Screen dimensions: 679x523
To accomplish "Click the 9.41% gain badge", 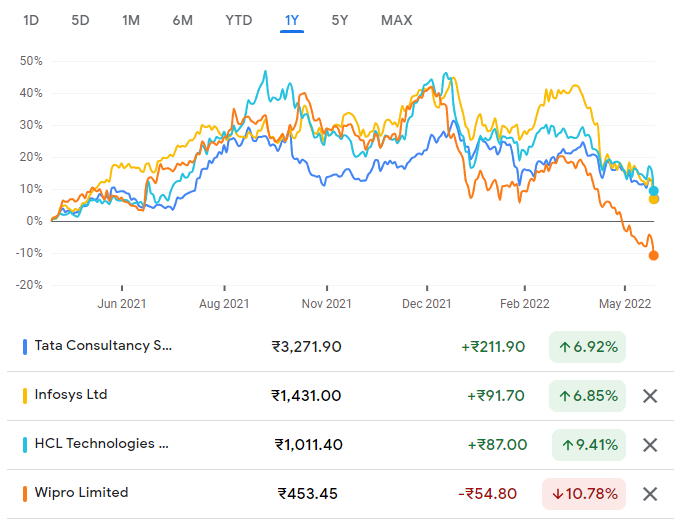I will (589, 445).
